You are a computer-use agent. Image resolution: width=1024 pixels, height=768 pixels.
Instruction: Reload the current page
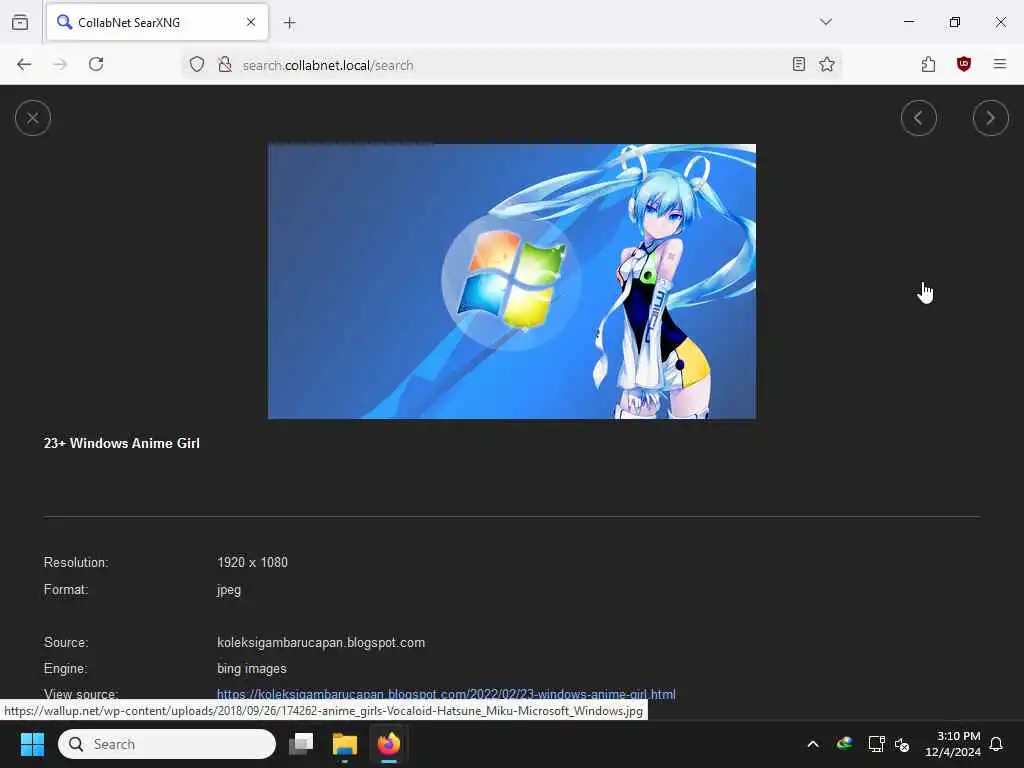96,64
